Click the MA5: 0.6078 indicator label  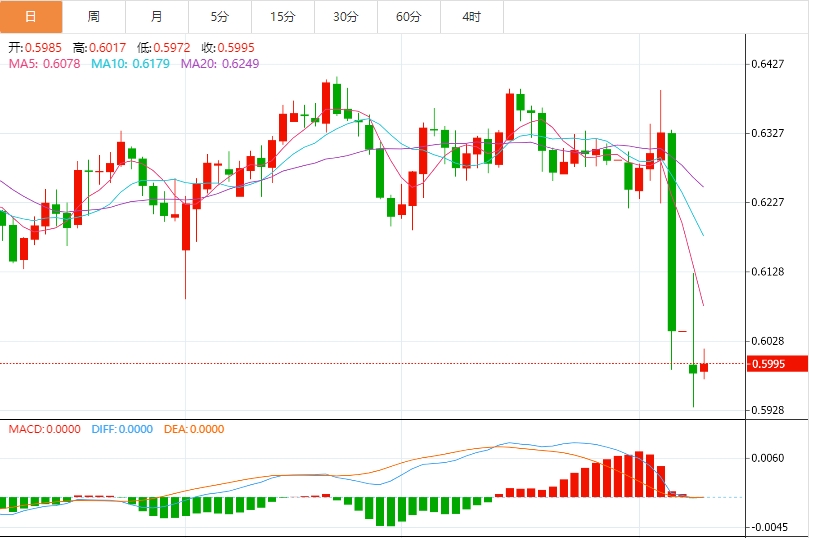[45, 64]
